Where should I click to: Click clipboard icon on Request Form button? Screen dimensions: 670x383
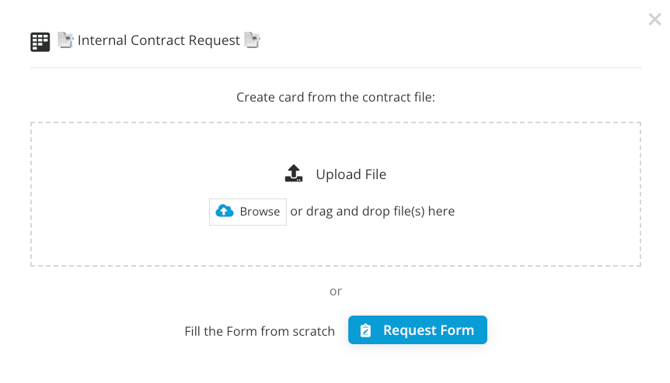pyautogui.click(x=366, y=330)
